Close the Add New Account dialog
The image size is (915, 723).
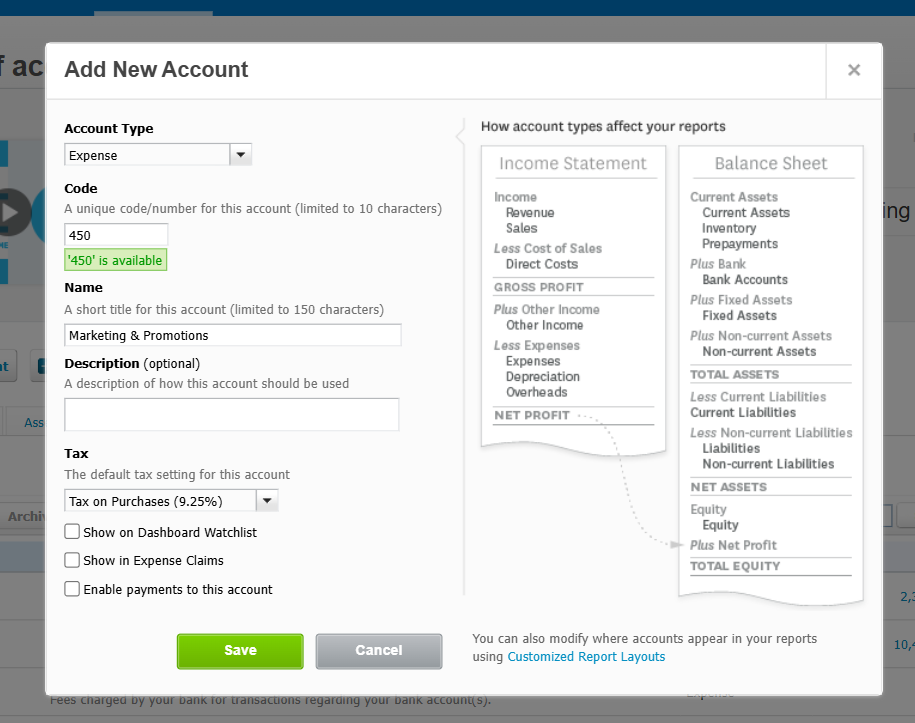tap(854, 70)
